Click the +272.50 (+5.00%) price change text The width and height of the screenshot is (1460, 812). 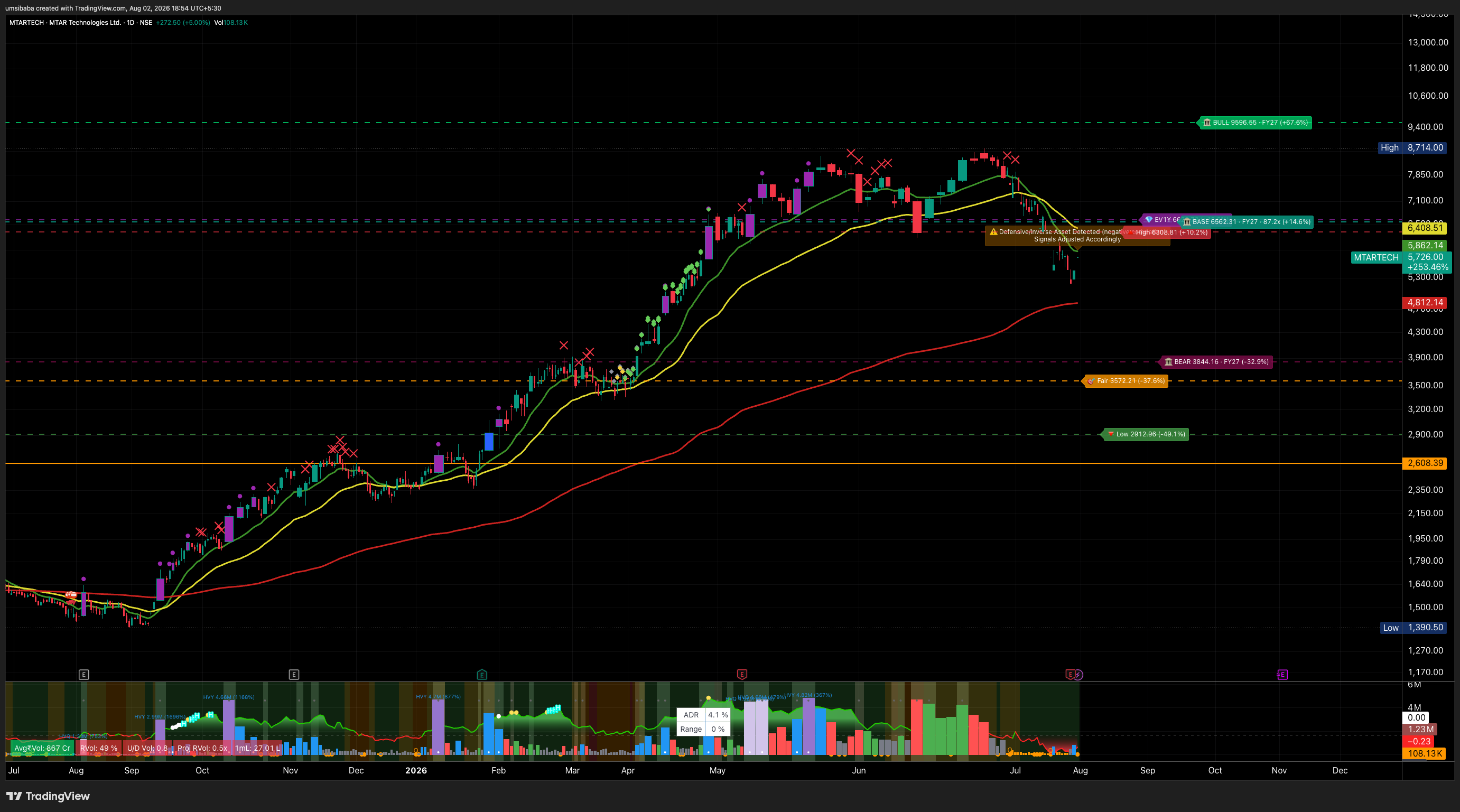pyautogui.click(x=182, y=23)
